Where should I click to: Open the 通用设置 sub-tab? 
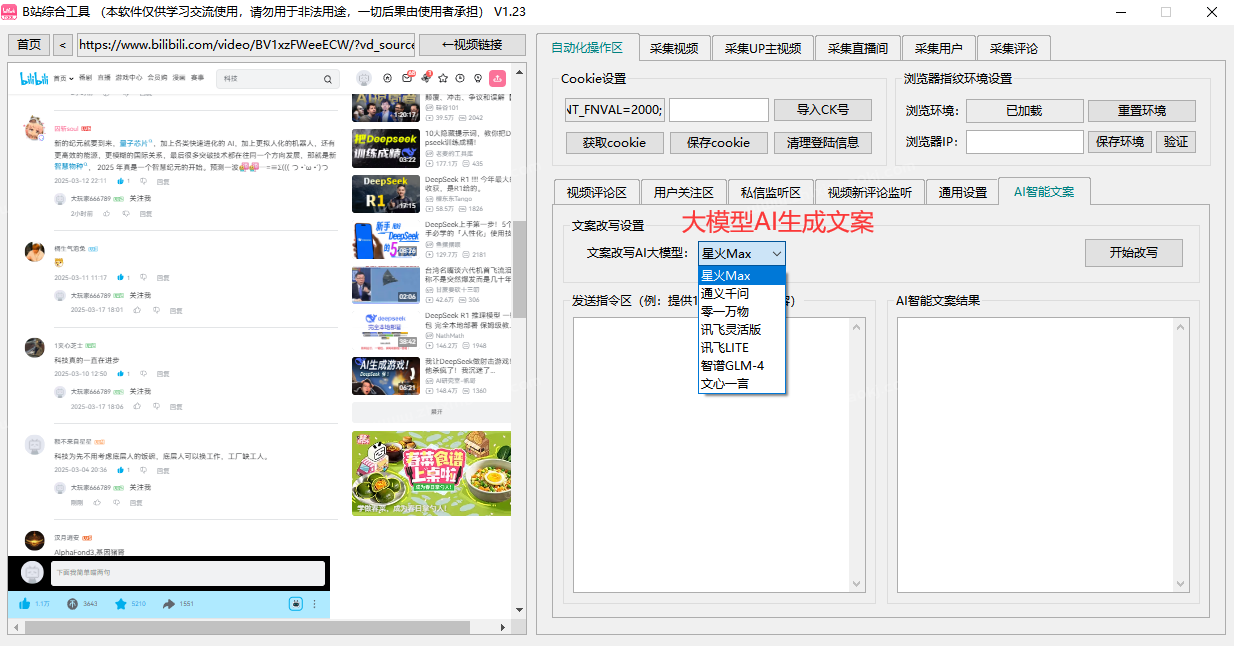coord(961,191)
